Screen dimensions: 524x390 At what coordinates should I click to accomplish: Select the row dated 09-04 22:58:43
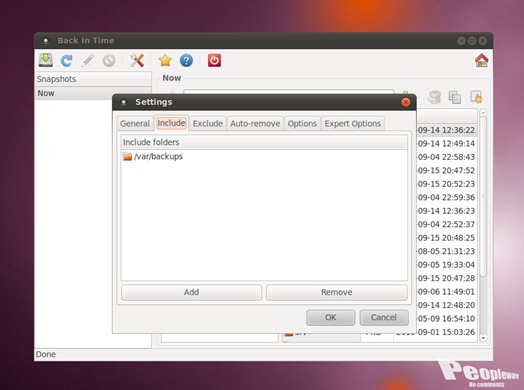click(446, 157)
